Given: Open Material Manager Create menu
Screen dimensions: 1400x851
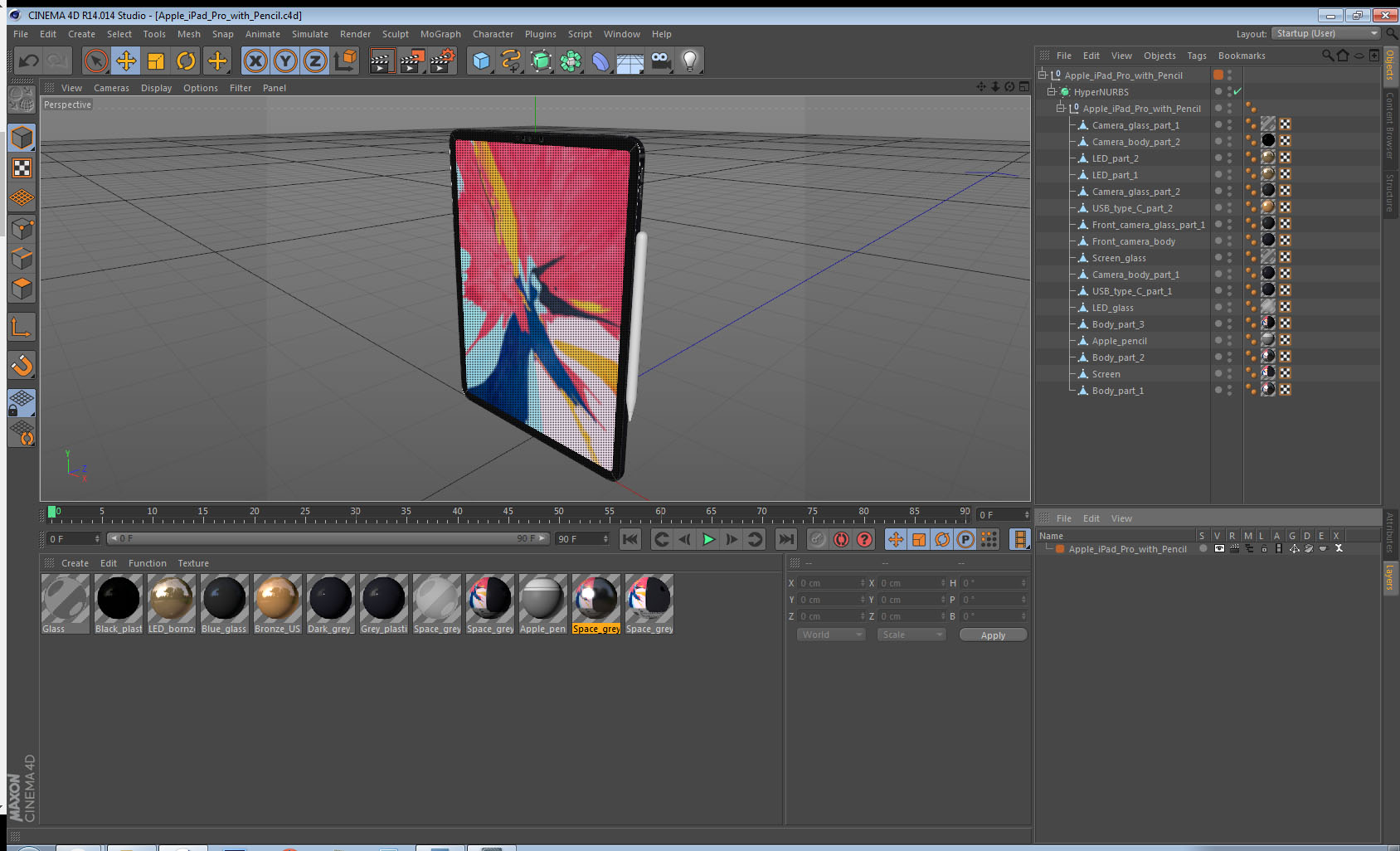Looking at the screenshot, I should [75, 563].
